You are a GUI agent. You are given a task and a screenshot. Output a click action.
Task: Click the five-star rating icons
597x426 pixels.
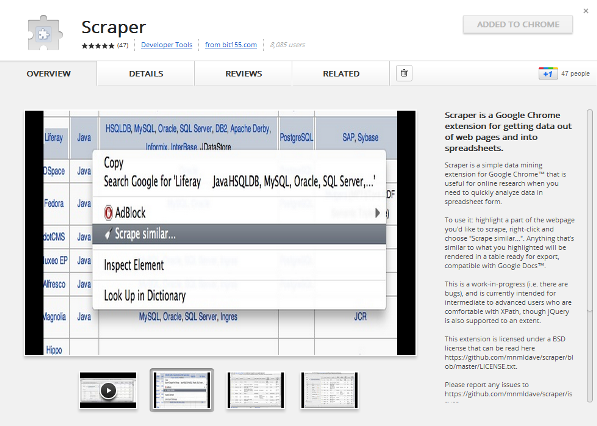click(98, 46)
